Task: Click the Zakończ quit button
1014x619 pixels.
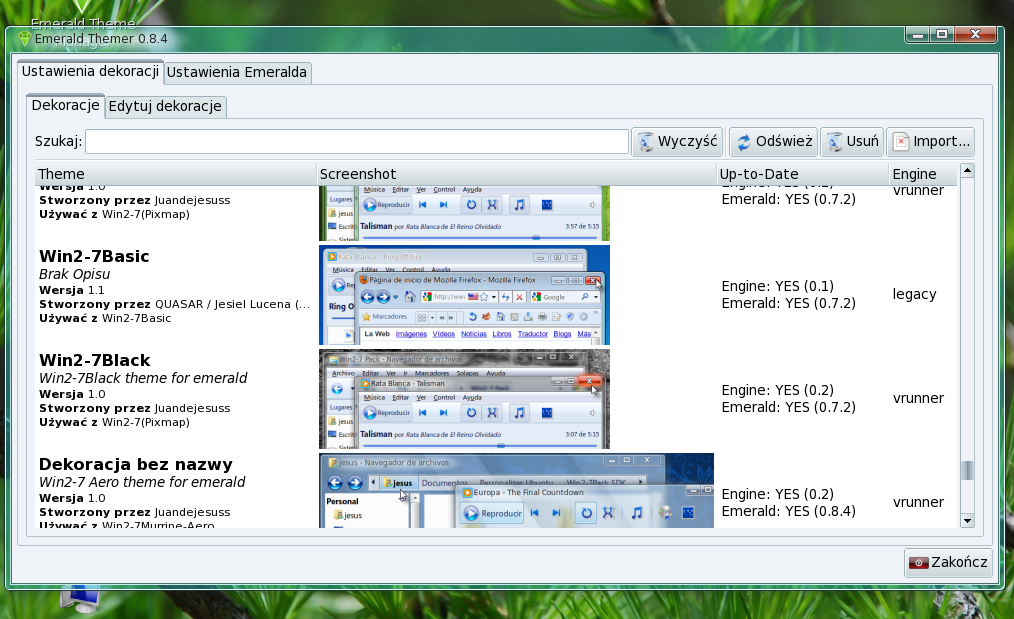Action: pyautogui.click(x=948, y=562)
